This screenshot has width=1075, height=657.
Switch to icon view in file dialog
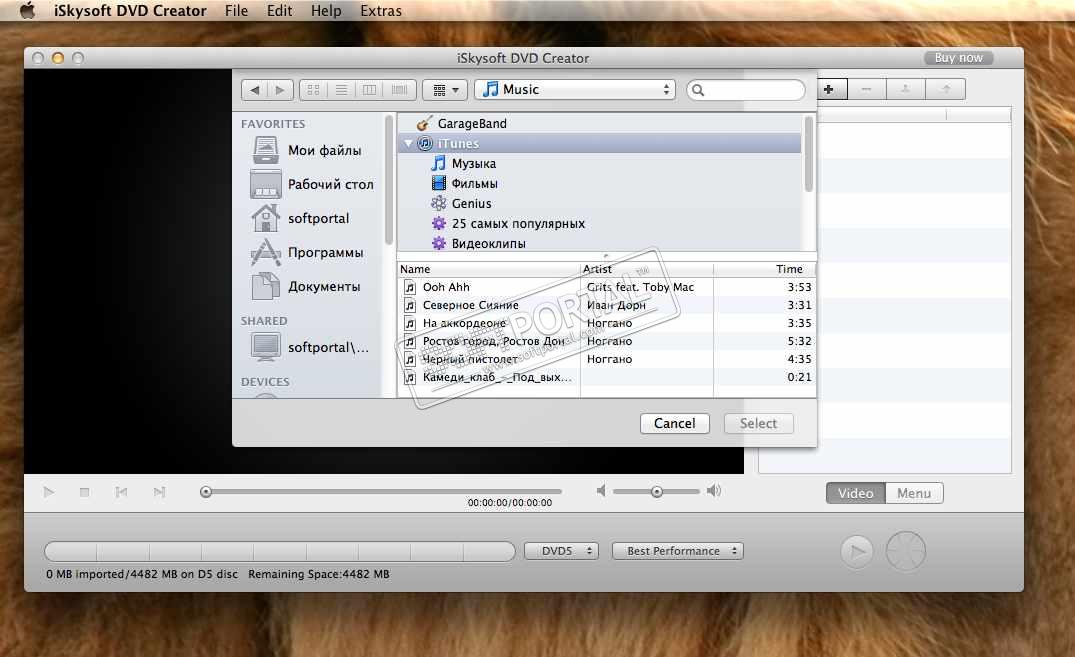click(313, 90)
